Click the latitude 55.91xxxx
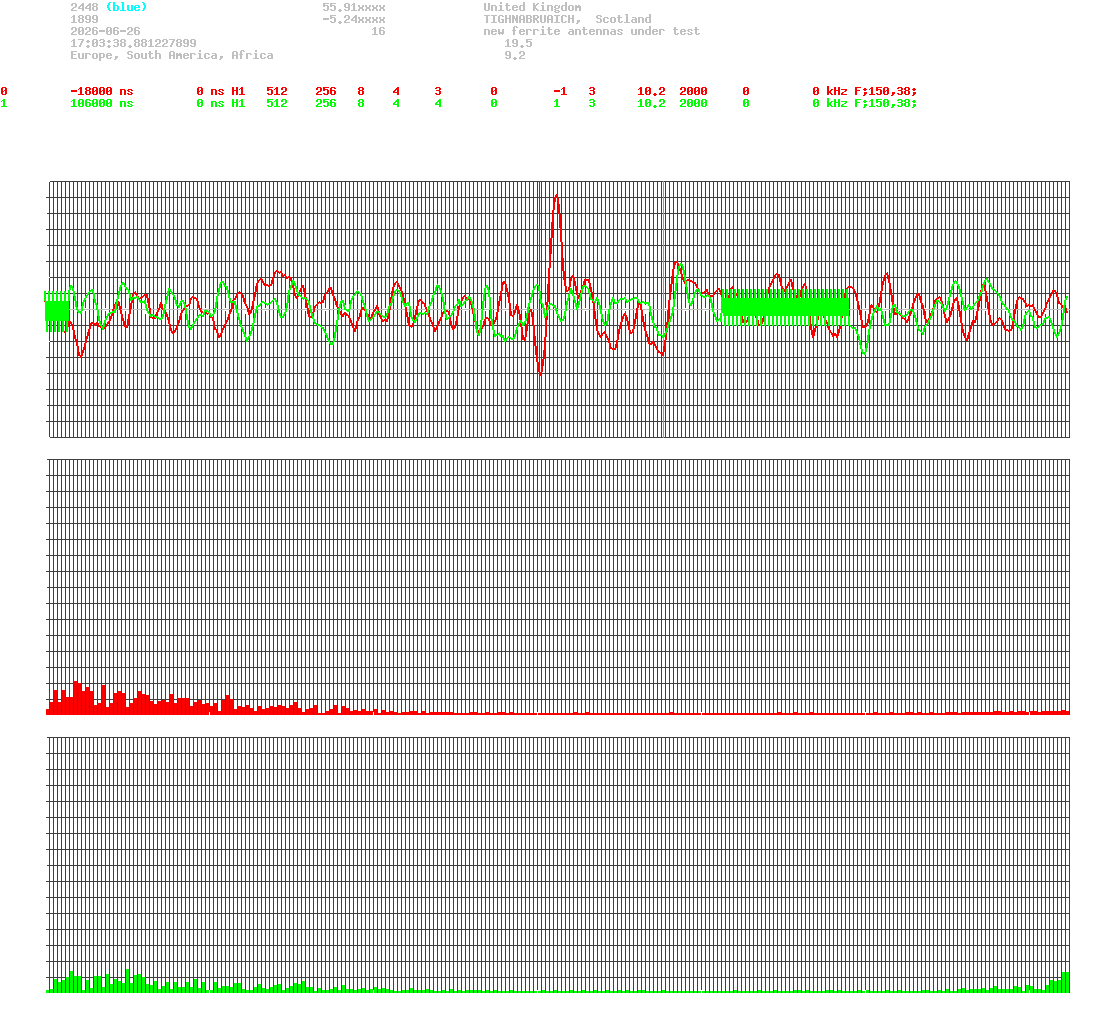The height and width of the screenshot is (1015, 1095). coord(353,7)
